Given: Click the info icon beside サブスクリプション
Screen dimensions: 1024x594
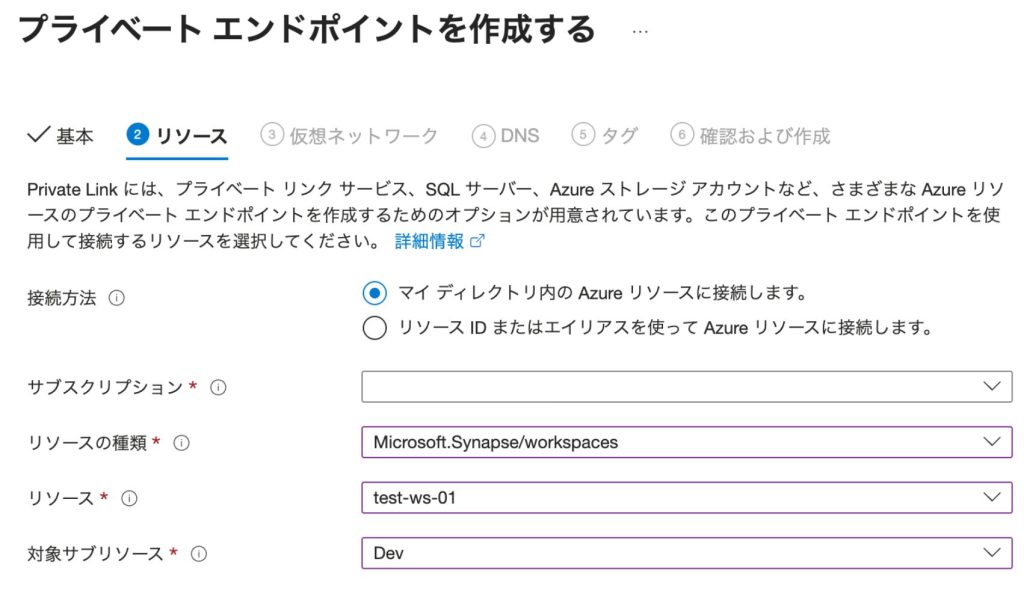Looking at the screenshot, I should pos(218,388).
